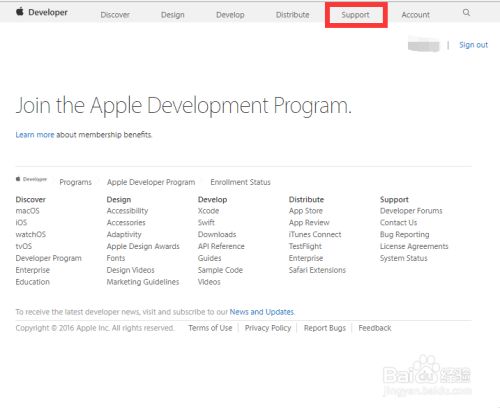Image resolution: width=500 pixels, height=408 pixels.
Task: Click the Join the Apple Development Program heading
Action: click(184, 106)
